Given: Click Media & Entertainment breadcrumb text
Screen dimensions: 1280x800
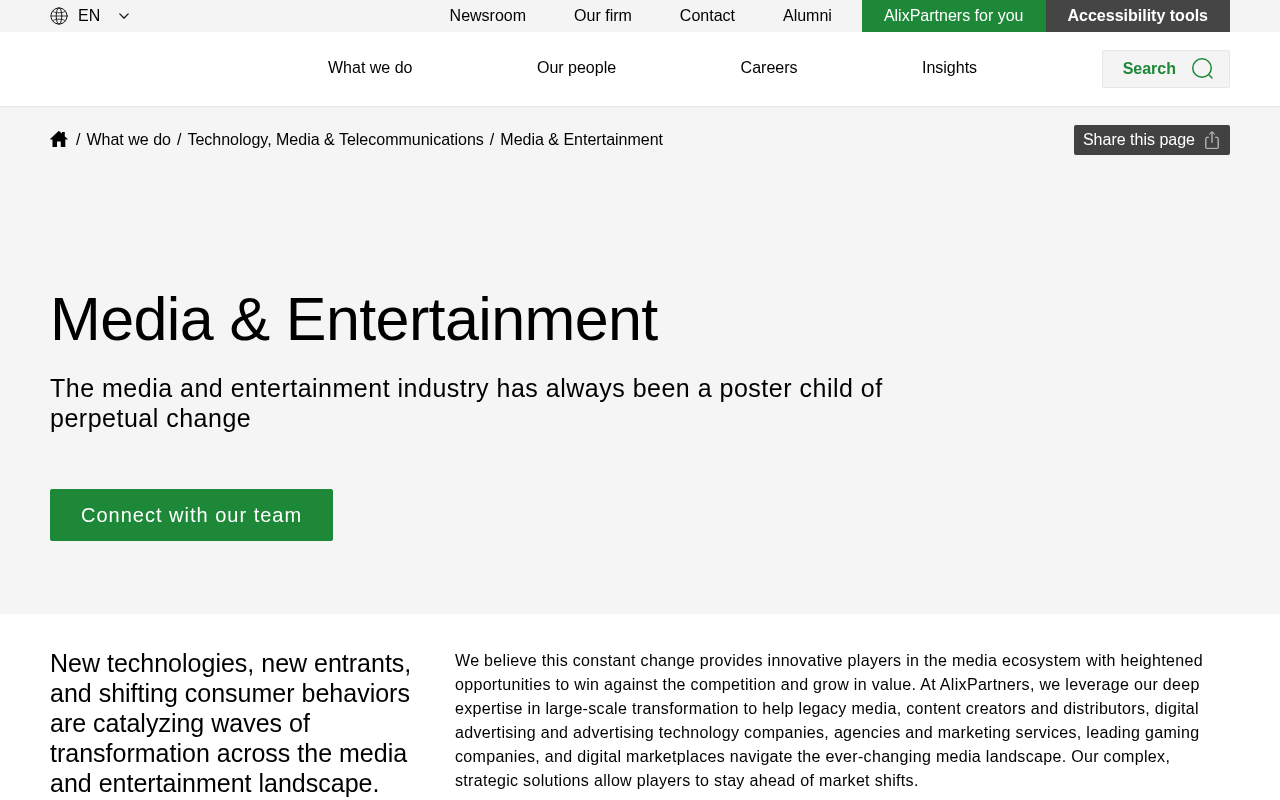Looking at the screenshot, I should [581, 140].
